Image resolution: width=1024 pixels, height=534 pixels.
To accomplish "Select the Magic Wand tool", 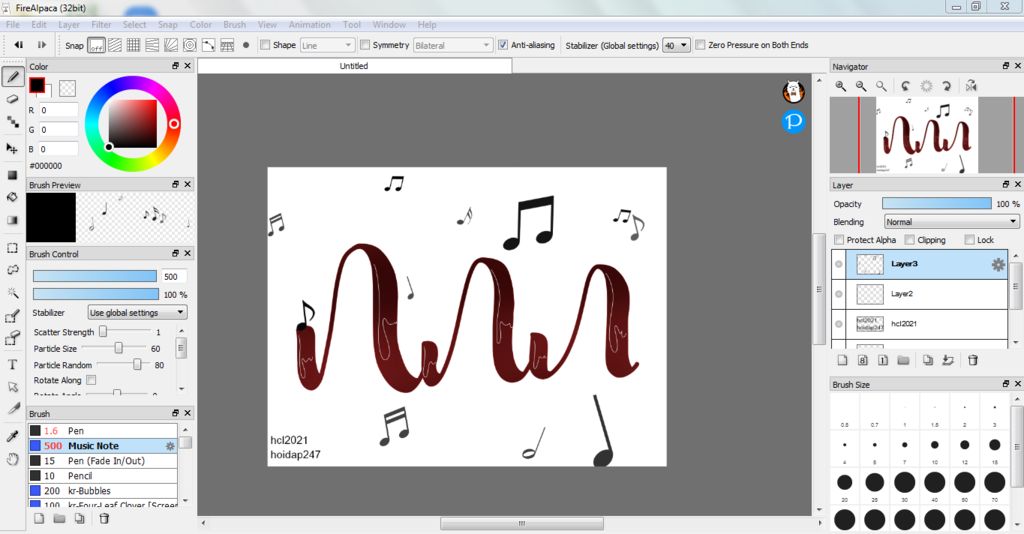I will (x=12, y=292).
